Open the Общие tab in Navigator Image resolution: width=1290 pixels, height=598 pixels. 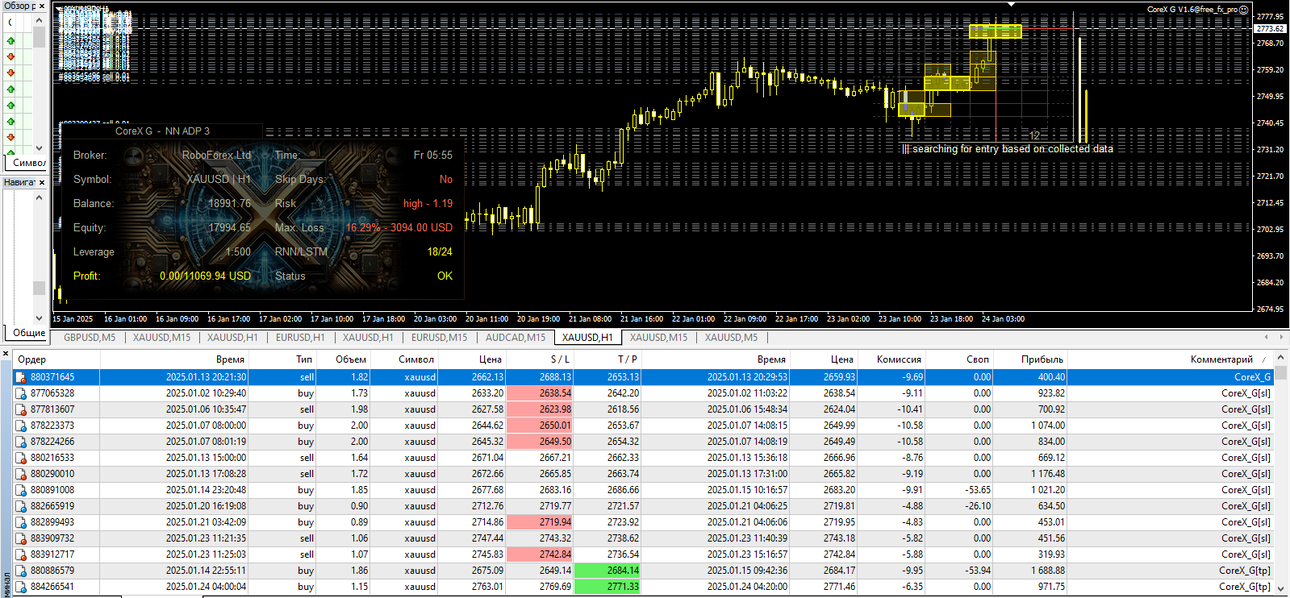pyautogui.click(x=27, y=332)
